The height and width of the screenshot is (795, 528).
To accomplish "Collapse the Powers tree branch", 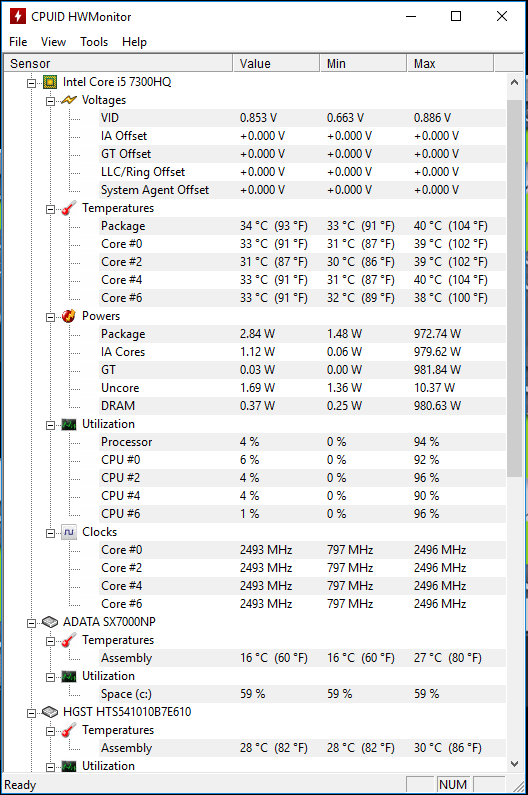I will tap(50, 317).
